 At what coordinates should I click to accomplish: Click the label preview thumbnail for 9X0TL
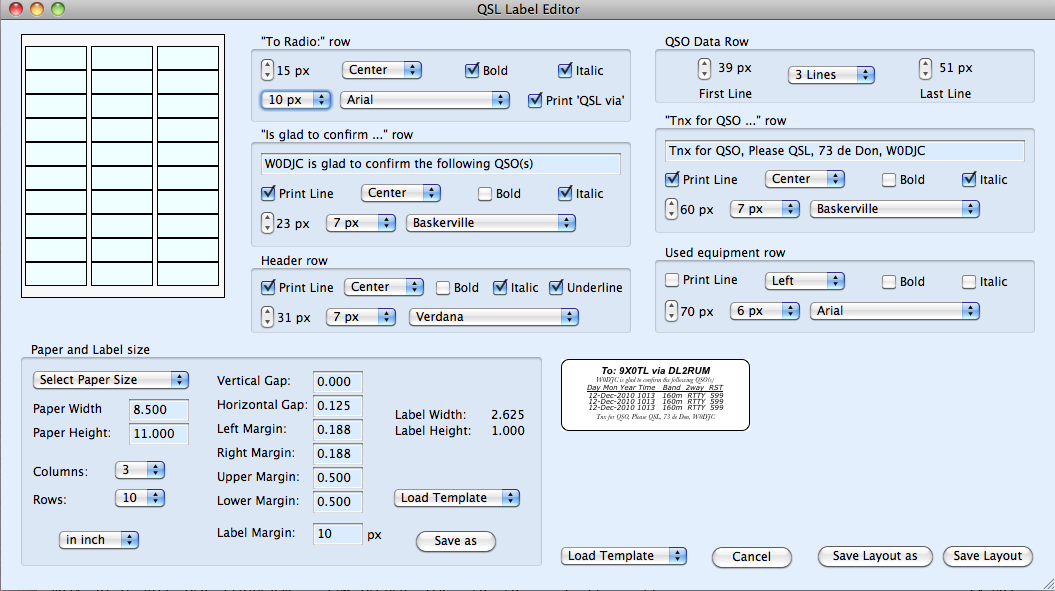coord(655,395)
